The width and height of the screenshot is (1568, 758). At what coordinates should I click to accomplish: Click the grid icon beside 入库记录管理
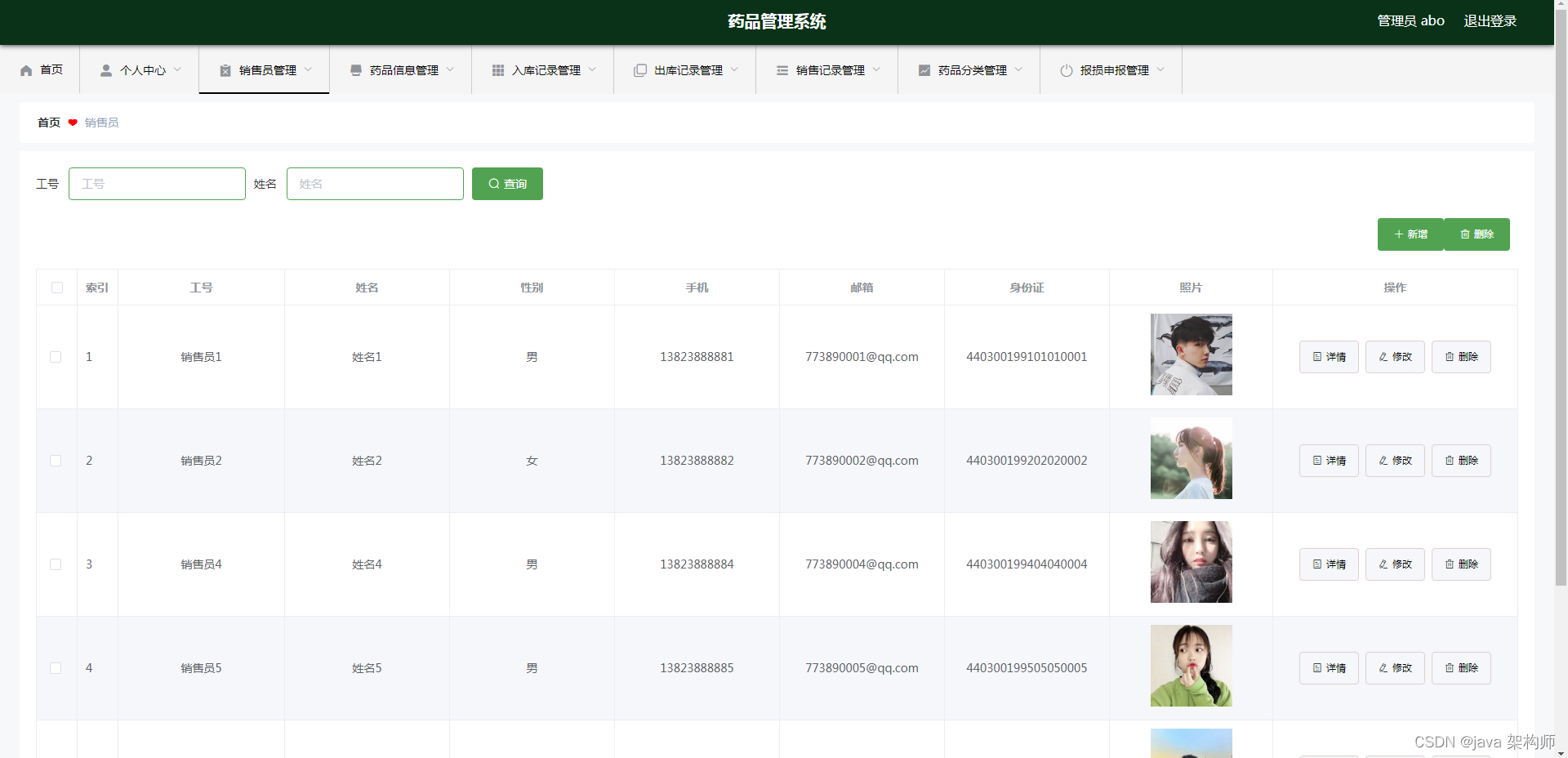[498, 70]
